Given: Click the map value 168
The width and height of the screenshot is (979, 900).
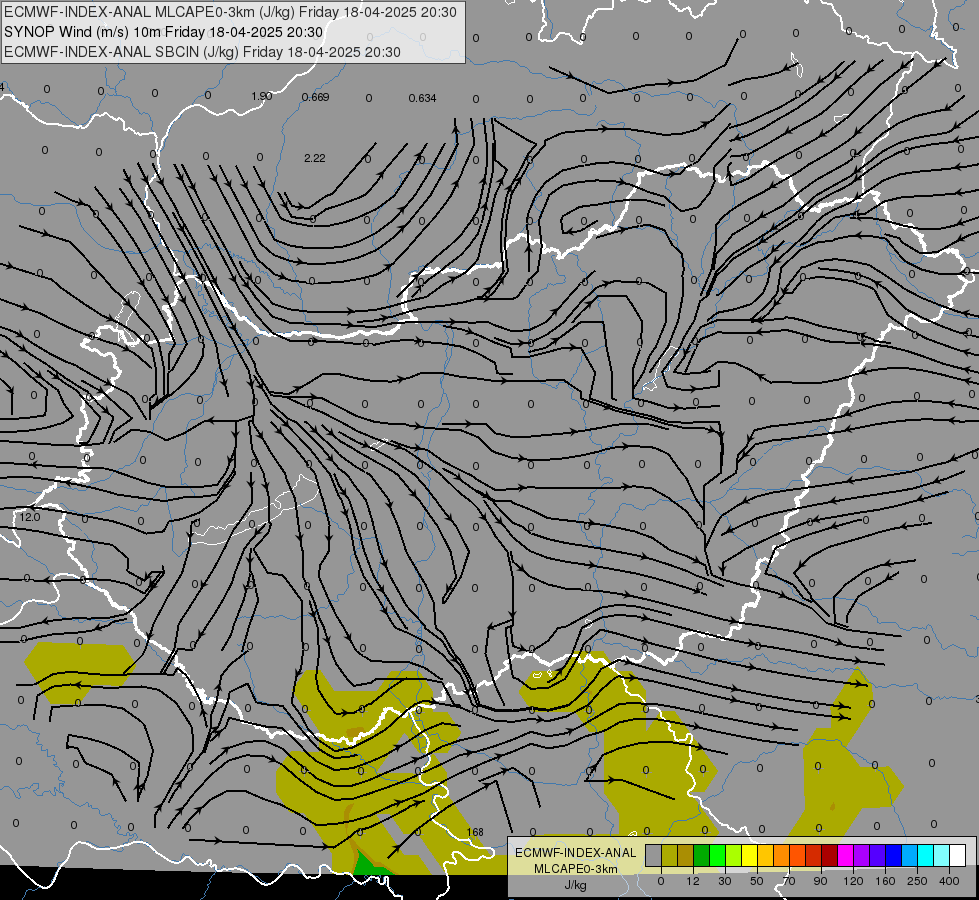Looking at the screenshot, I should 475,832.
